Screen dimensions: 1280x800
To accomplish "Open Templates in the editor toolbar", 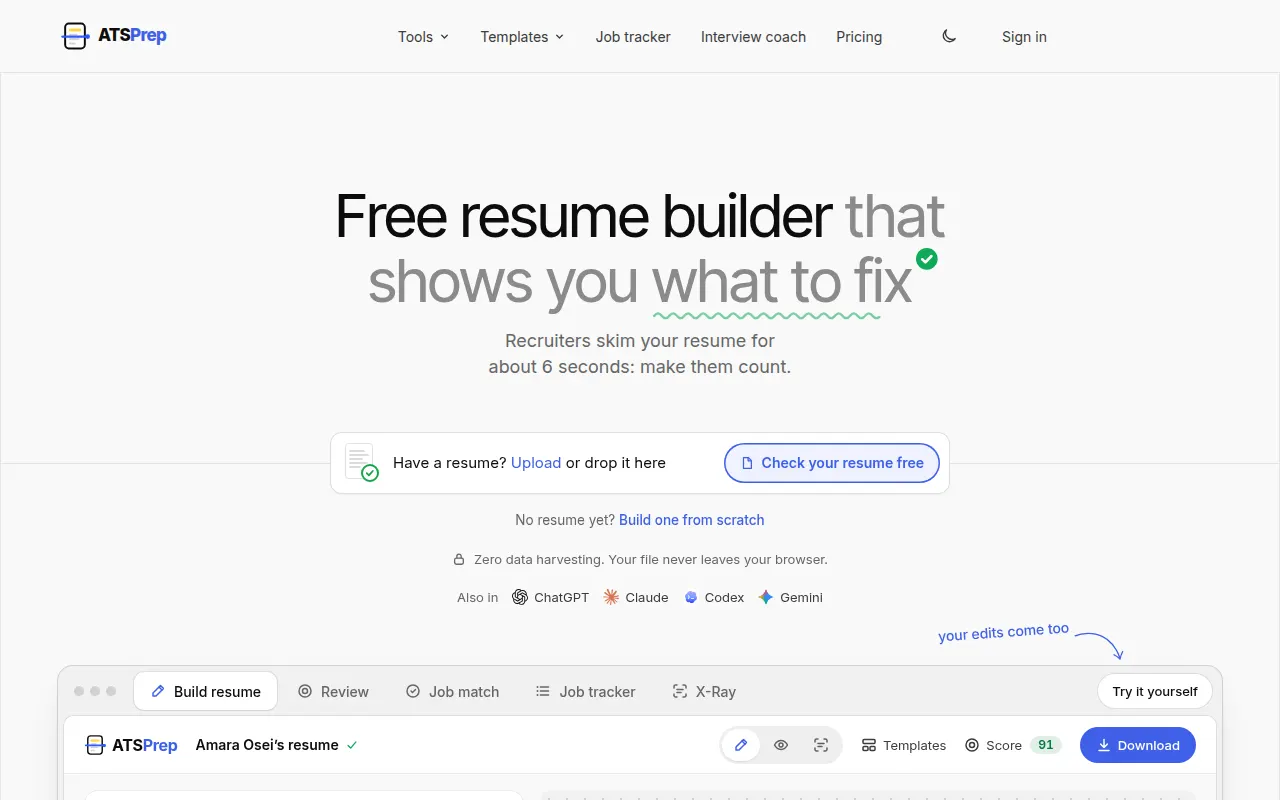I will pyautogui.click(x=904, y=745).
